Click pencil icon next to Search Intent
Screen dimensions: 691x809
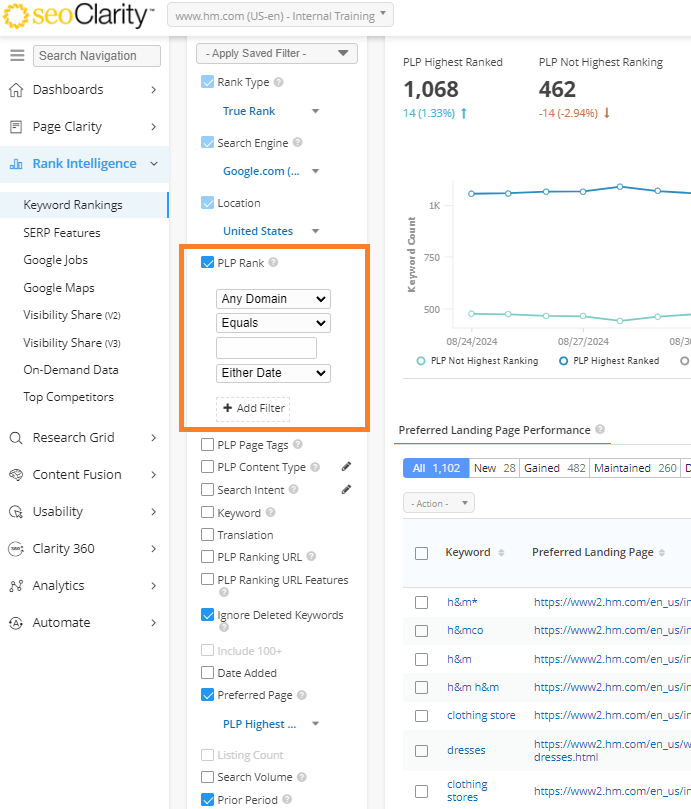(x=346, y=489)
